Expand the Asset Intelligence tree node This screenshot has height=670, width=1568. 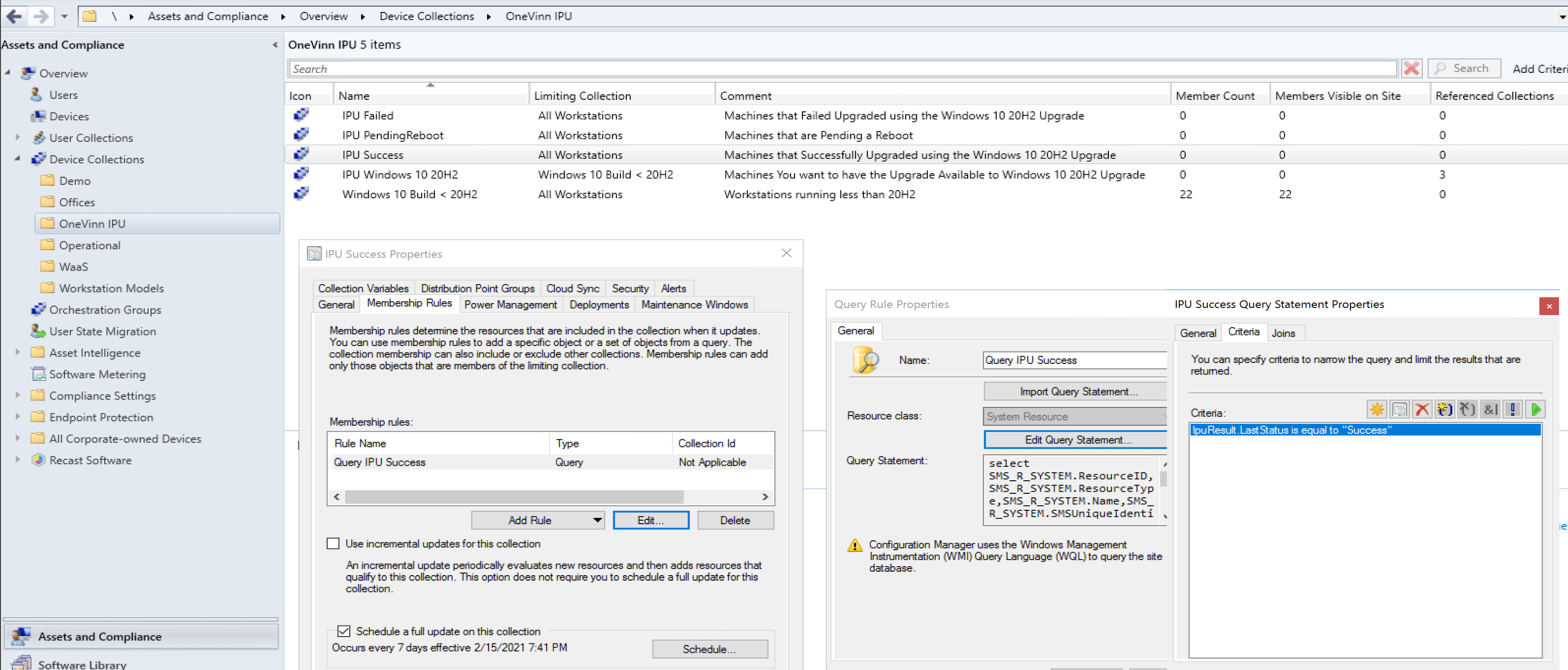17,352
